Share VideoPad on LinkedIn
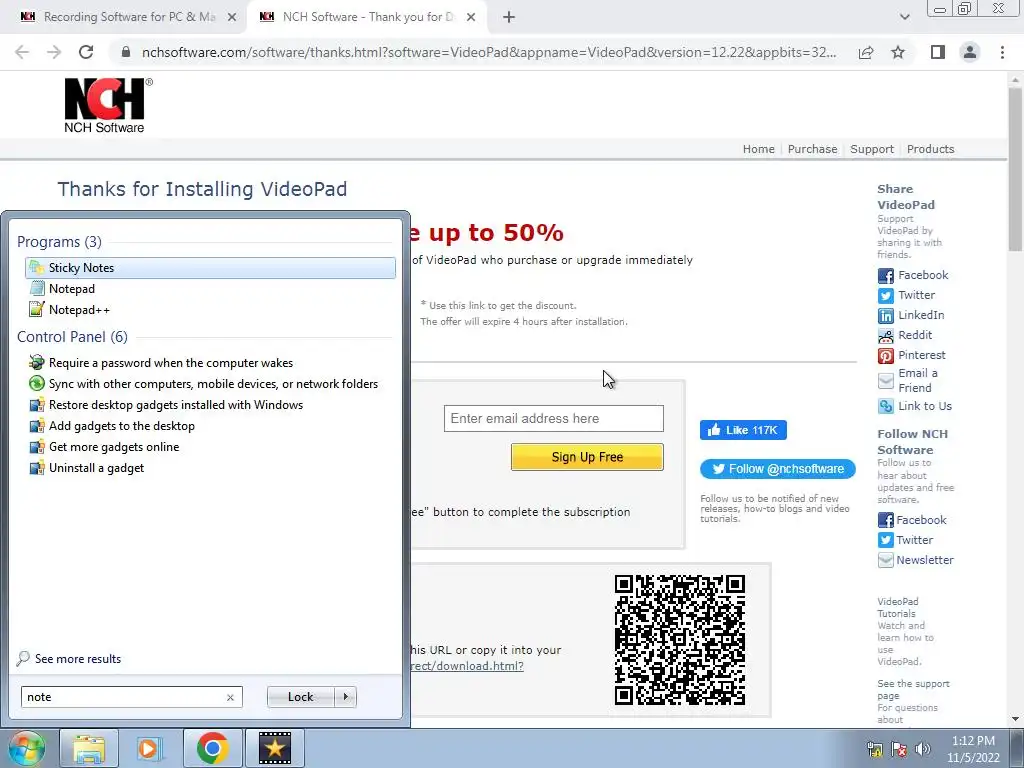 point(911,315)
